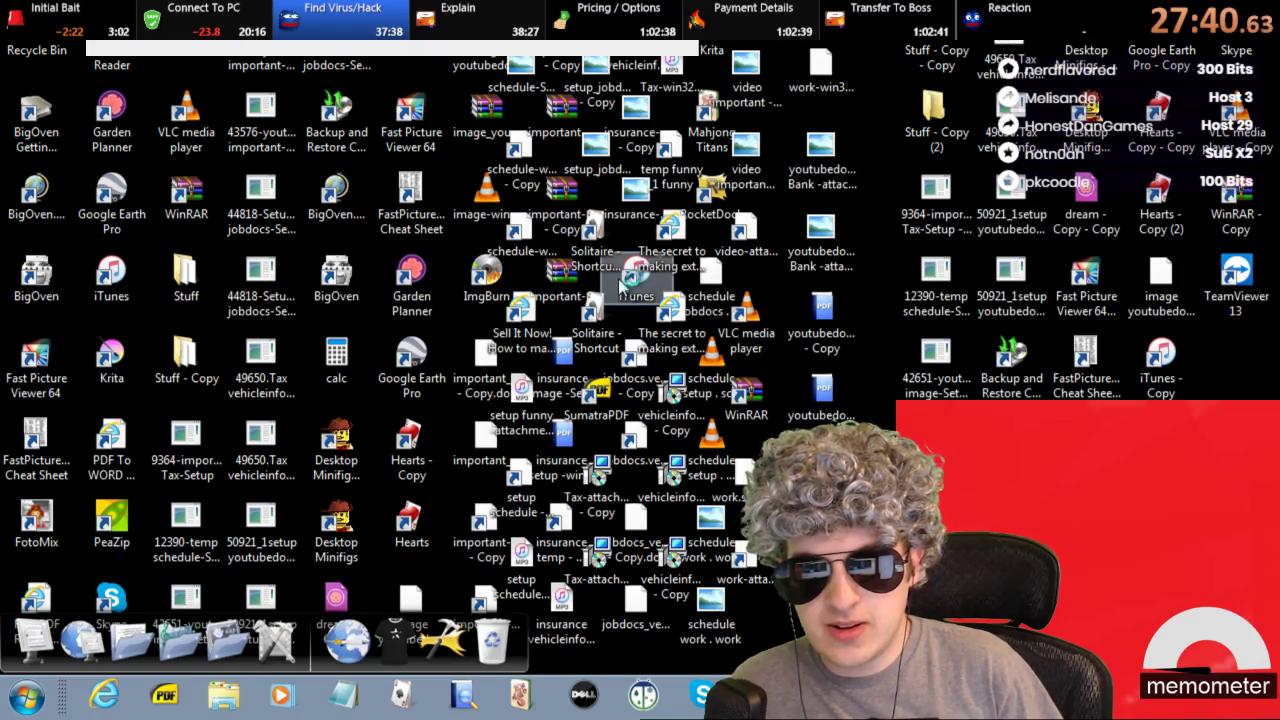1280x720 pixels.
Task: Click the black t-shirt icon in the dock
Action: [395, 640]
